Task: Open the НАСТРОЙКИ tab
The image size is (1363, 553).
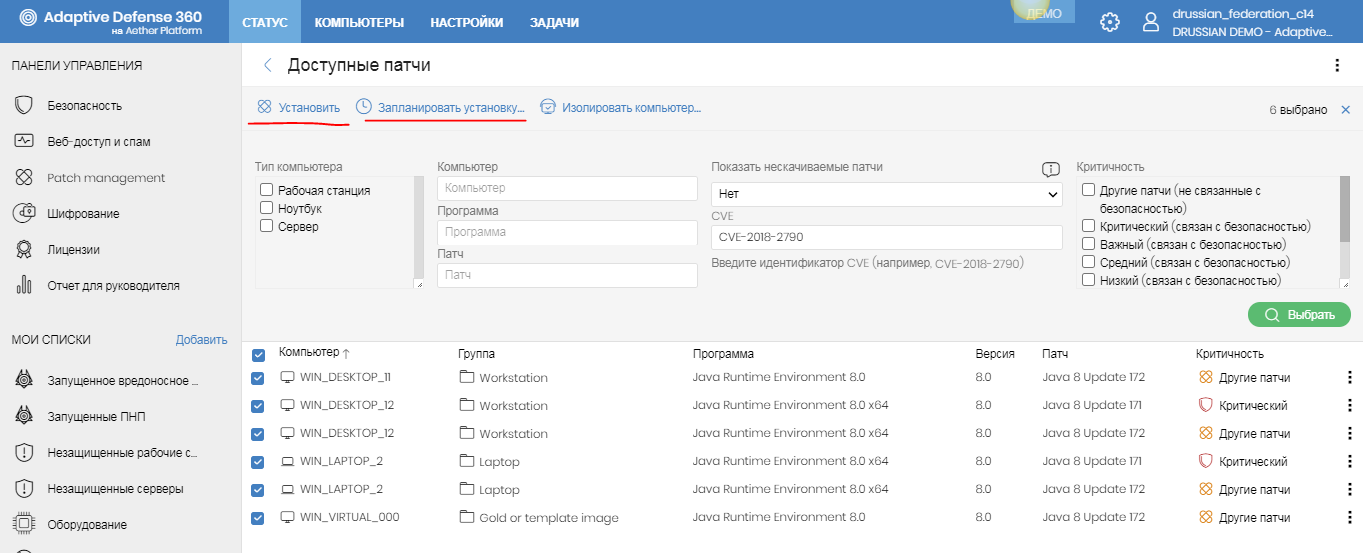Action: [467, 22]
